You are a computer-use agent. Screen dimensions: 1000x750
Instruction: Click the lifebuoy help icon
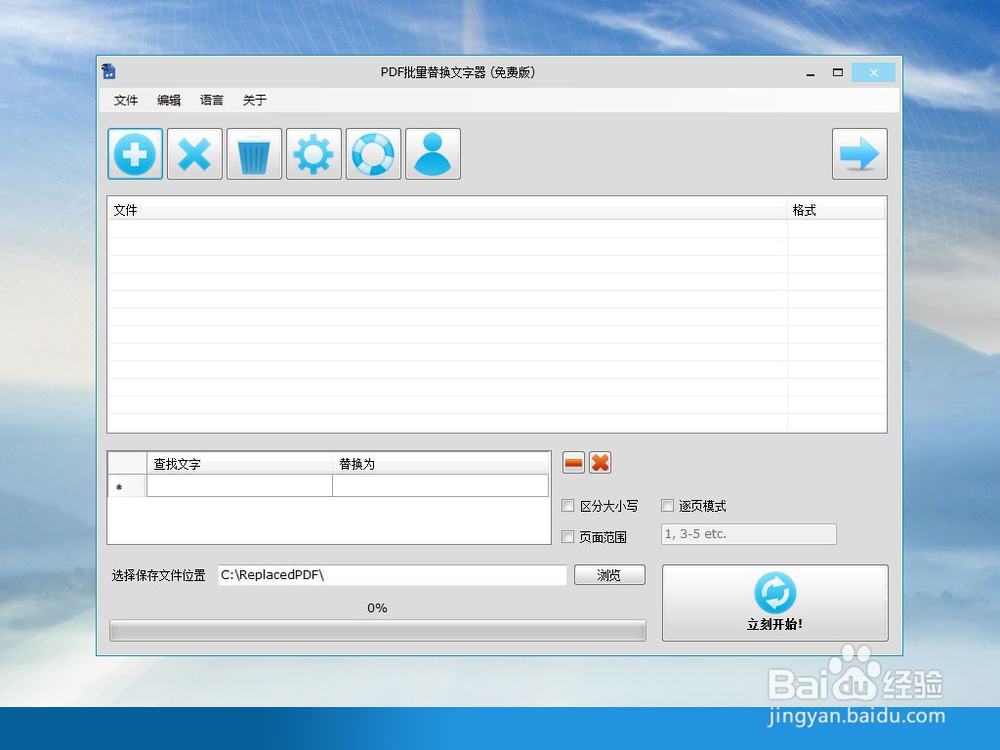tap(373, 153)
